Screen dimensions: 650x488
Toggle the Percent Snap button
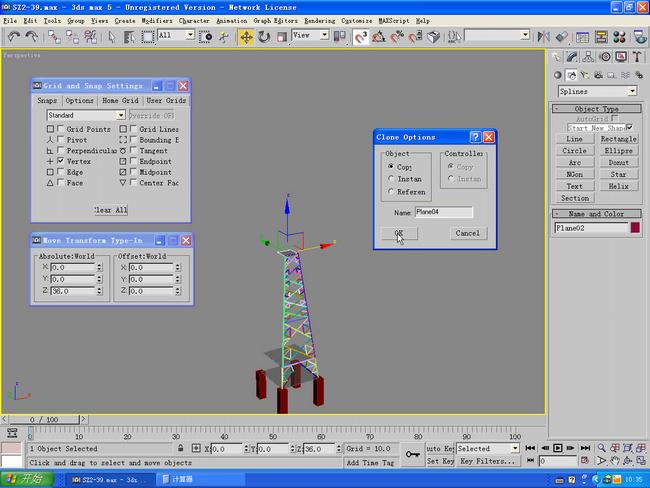click(x=397, y=37)
